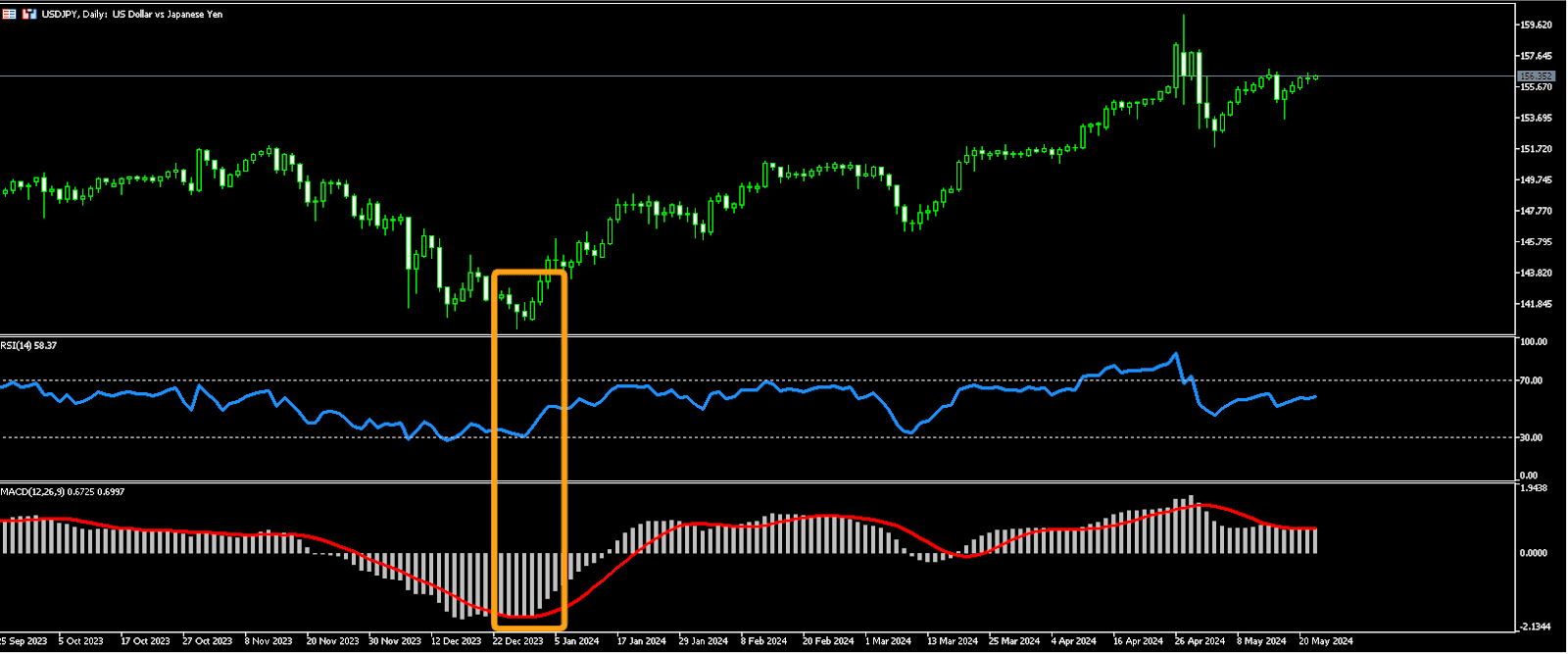The width and height of the screenshot is (1568, 654).
Task: Click the 147.770 price scale value
Action: (x=1536, y=211)
